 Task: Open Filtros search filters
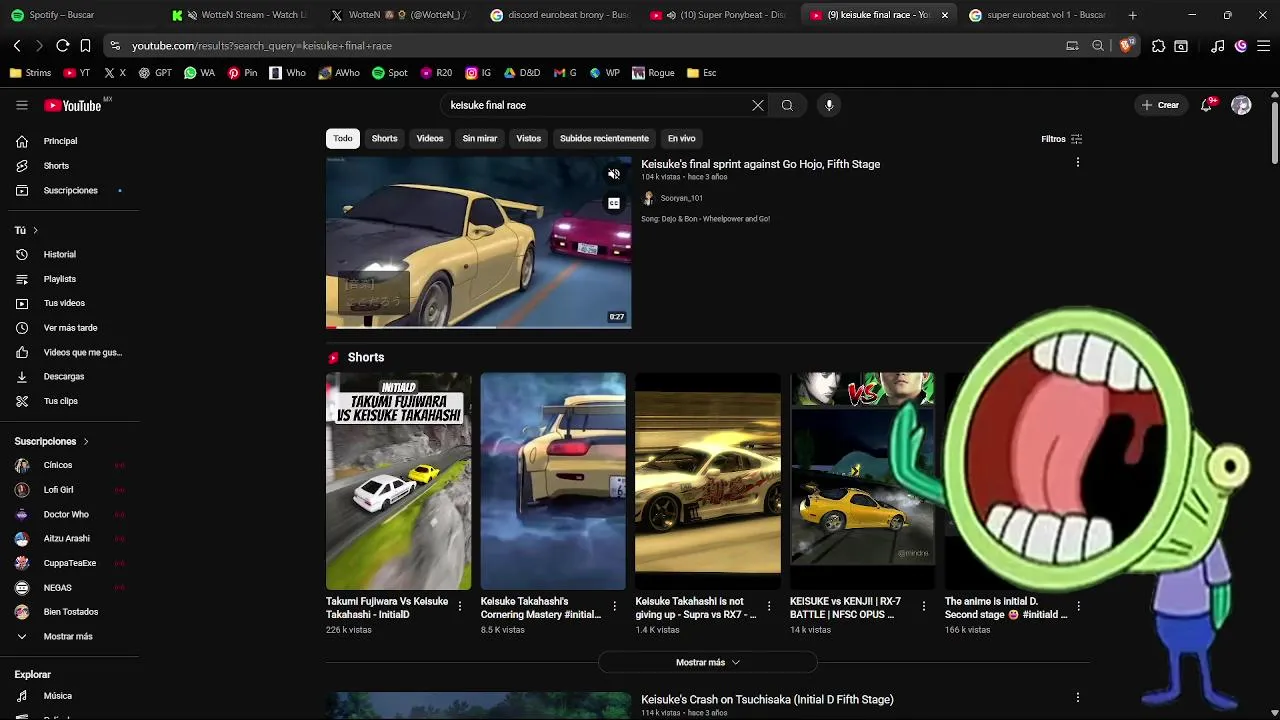[x=1061, y=139]
